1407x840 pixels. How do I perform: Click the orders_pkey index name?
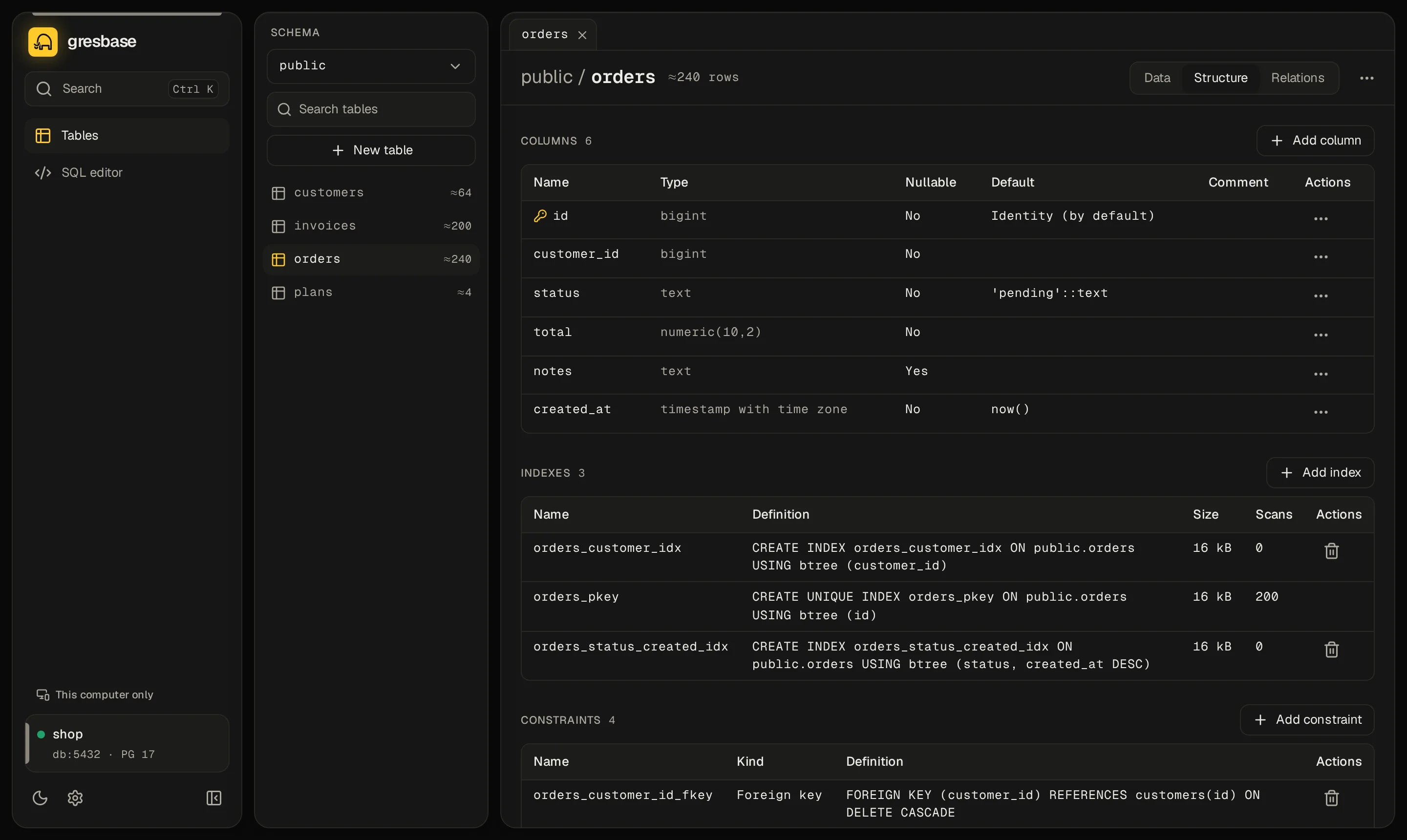pos(576,597)
